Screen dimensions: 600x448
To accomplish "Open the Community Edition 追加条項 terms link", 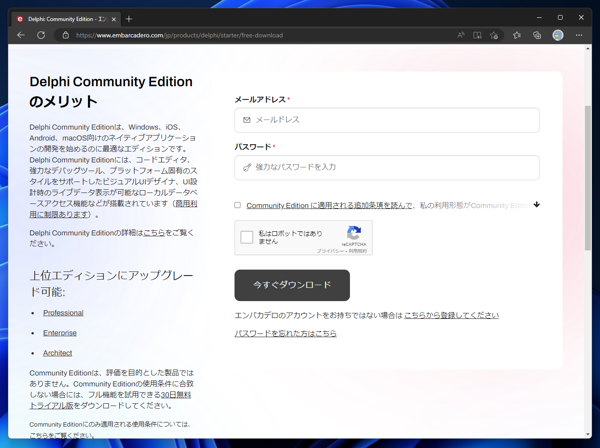I will pos(329,205).
